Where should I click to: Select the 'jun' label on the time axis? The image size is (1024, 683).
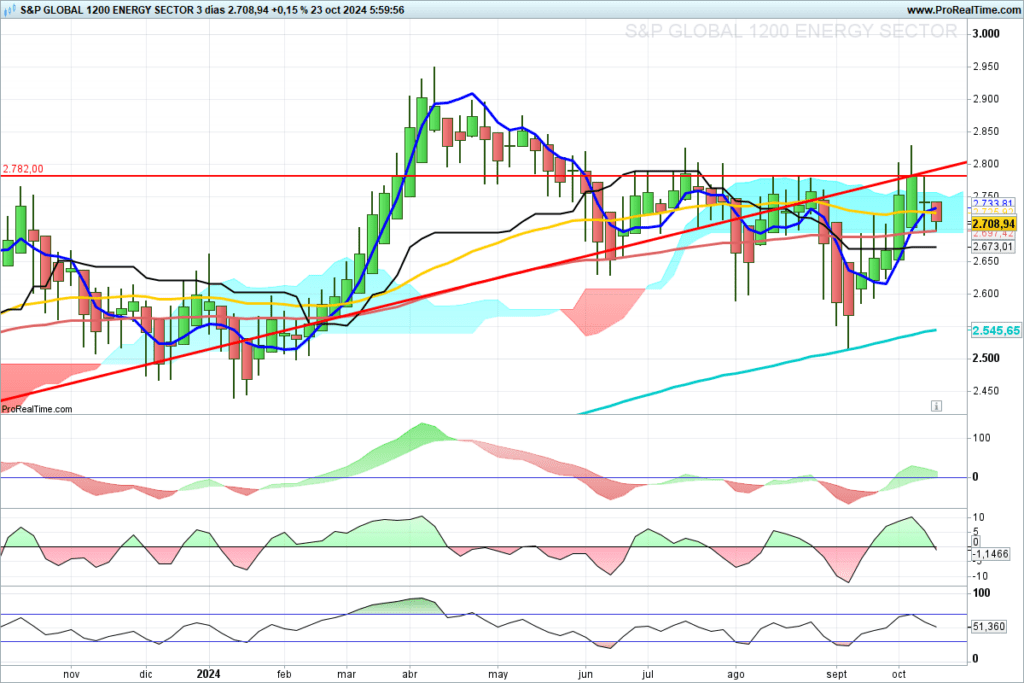point(585,674)
